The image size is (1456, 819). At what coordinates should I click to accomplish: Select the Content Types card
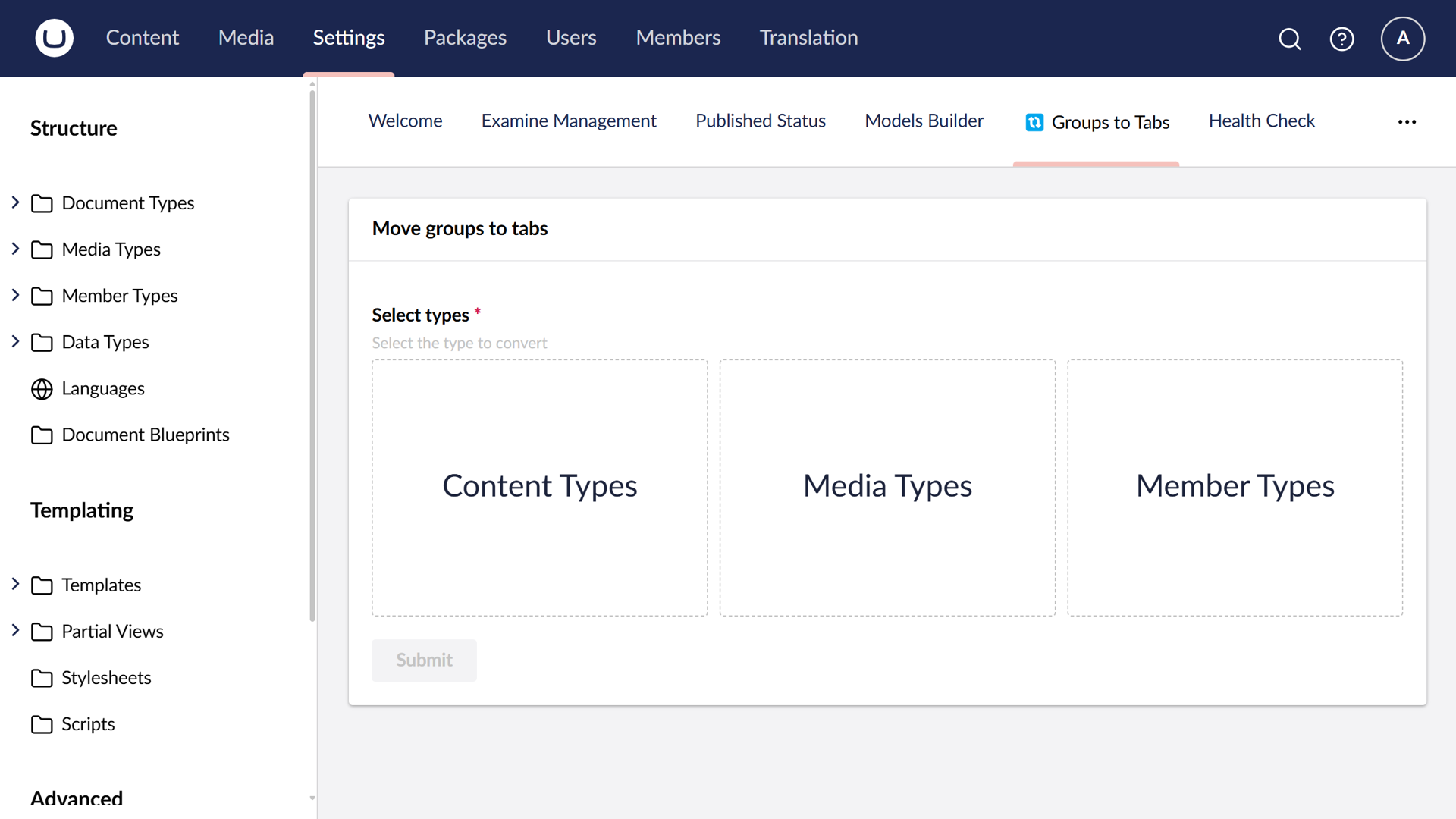pyautogui.click(x=539, y=486)
